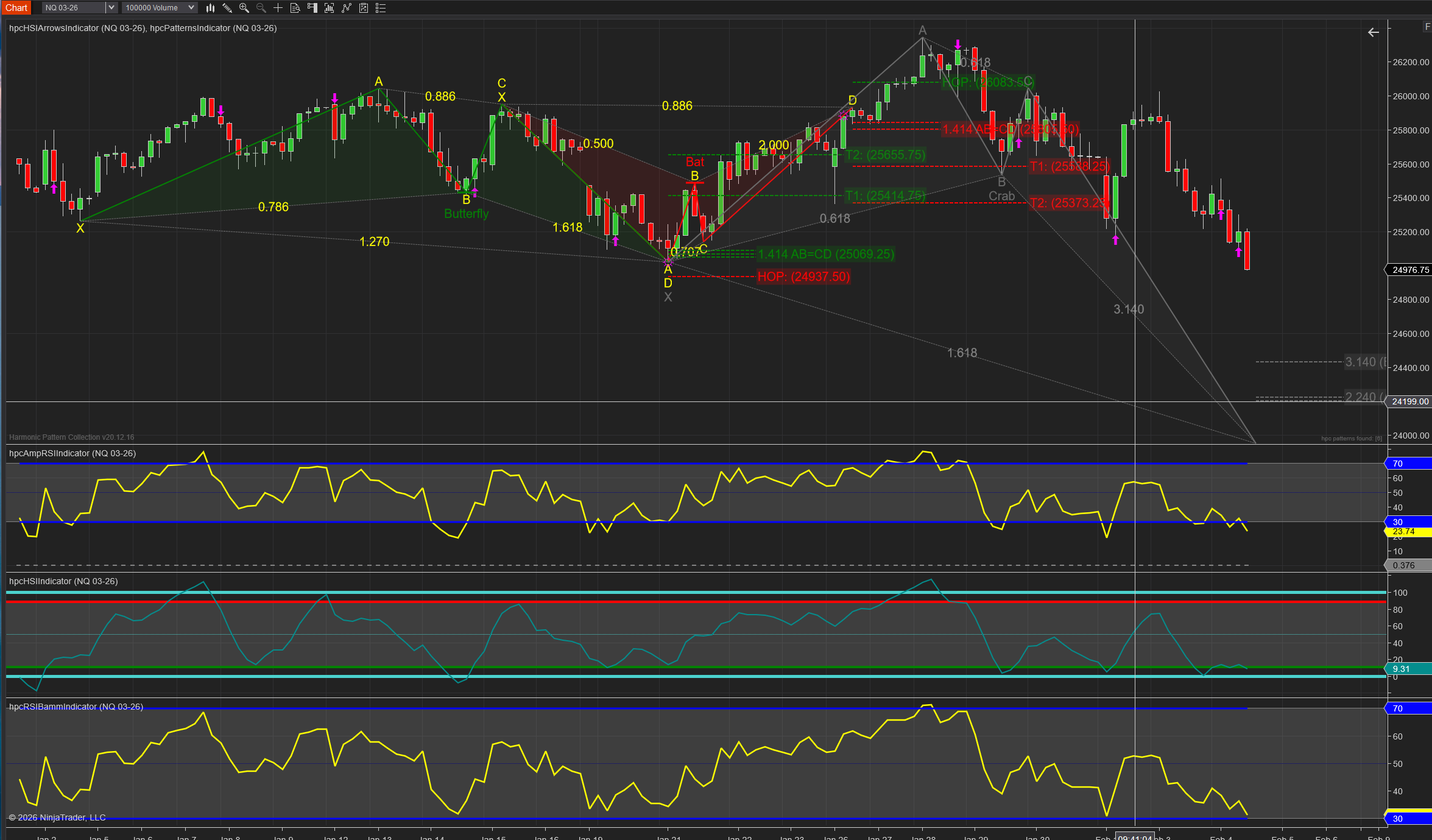This screenshot has width=1432, height=840.
Task: Activate the crosshair cursor icon
Action: (278, 8)
